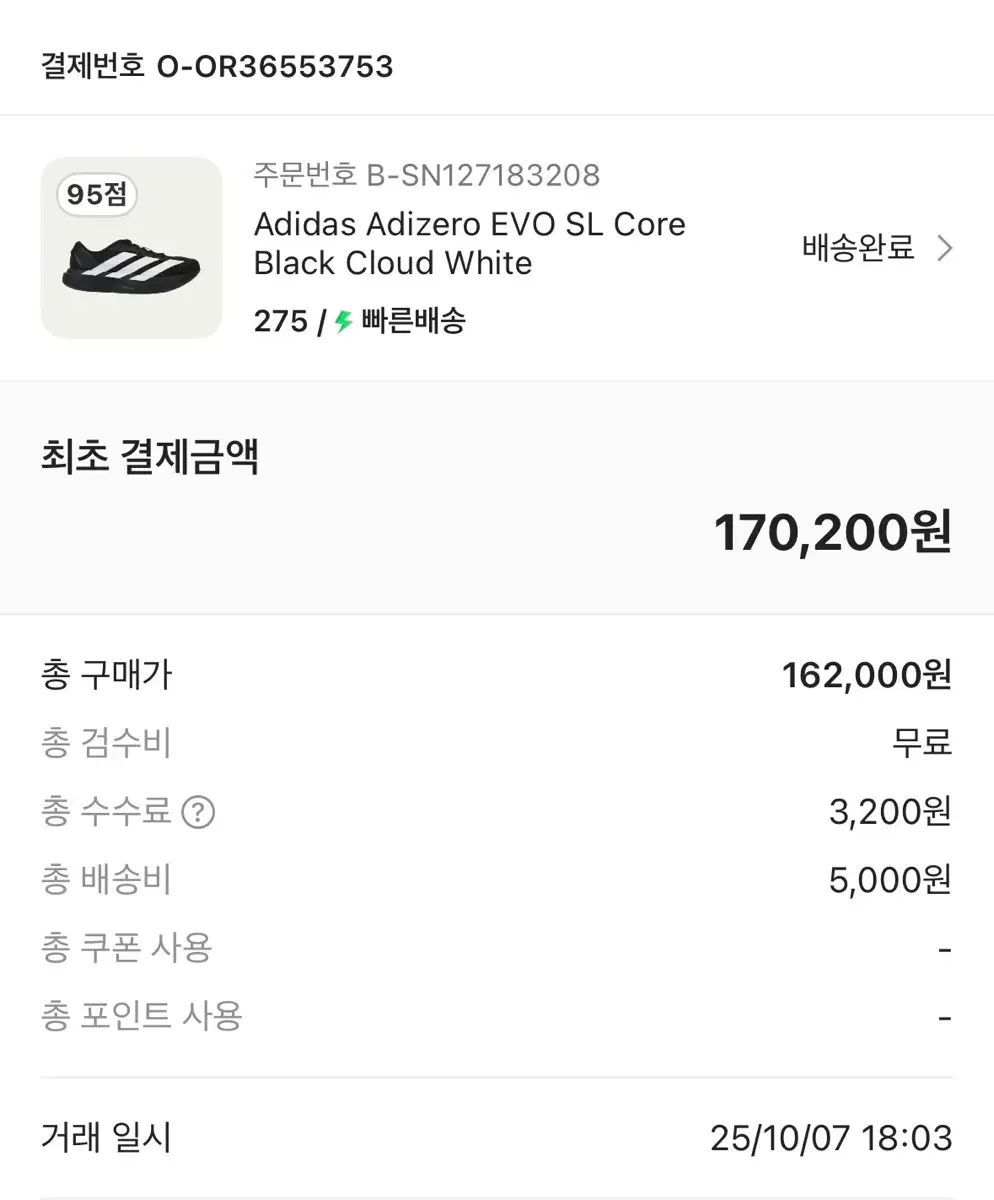This screenshot has width=994, height=1200.
Task: Open delivery details via the right chevron
Action: [945, 248]
